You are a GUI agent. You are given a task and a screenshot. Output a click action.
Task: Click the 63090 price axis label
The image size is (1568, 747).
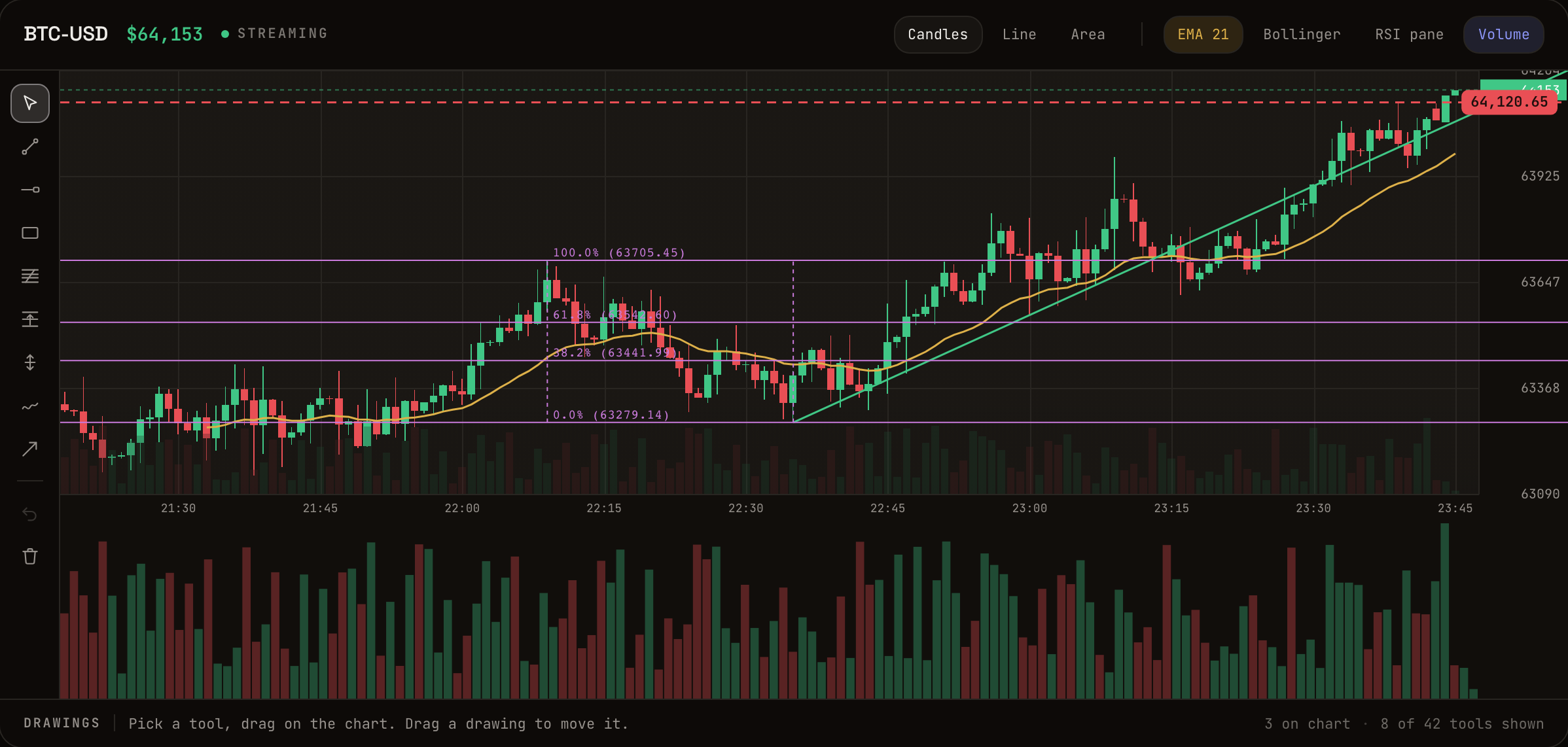click(1540, 494)
